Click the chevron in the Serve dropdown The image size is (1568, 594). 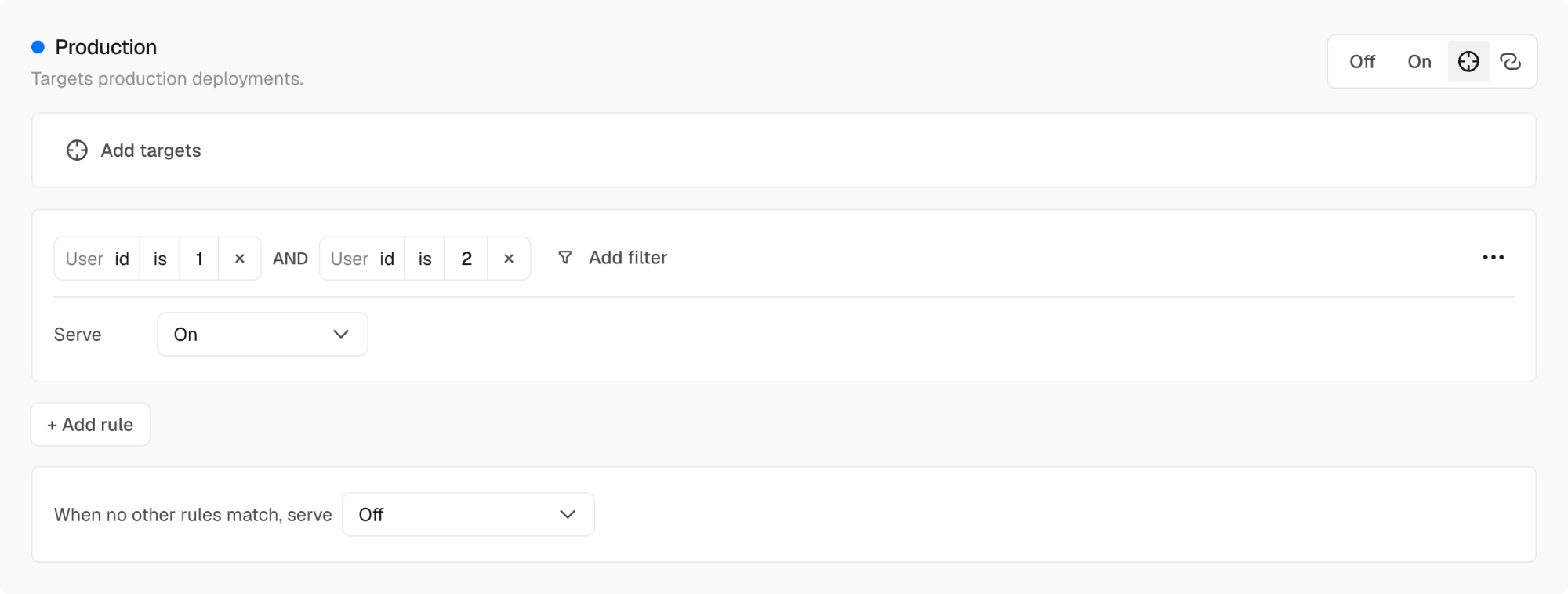pos(340,335)
